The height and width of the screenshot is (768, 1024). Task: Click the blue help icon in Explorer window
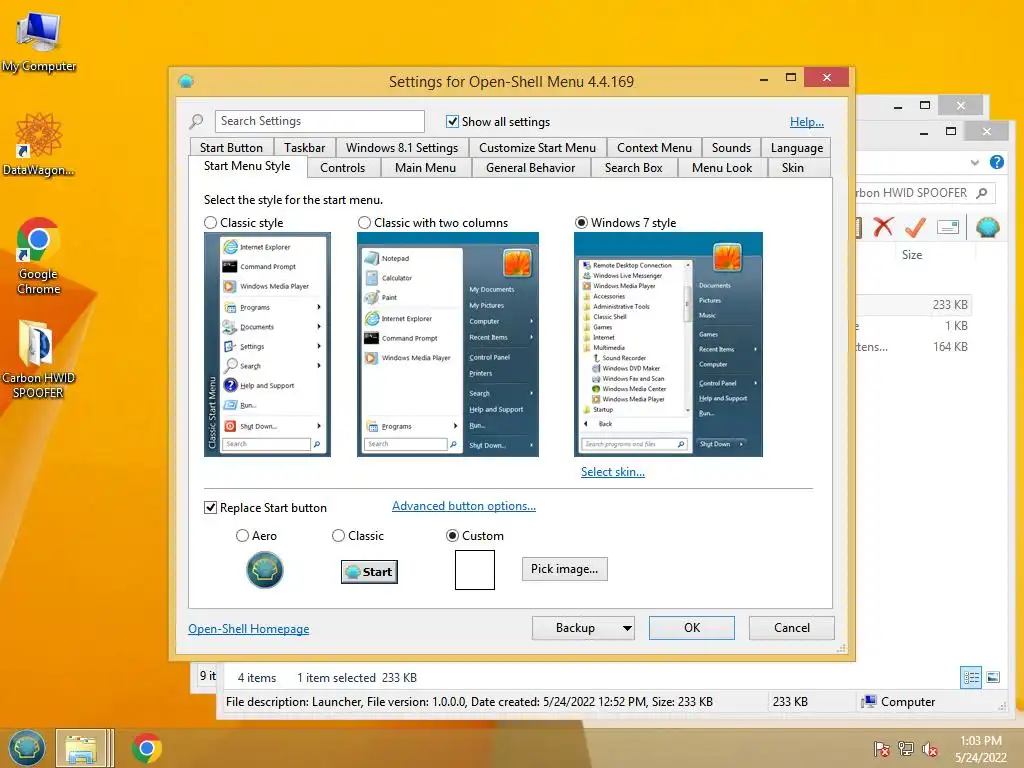pos(997,162)
